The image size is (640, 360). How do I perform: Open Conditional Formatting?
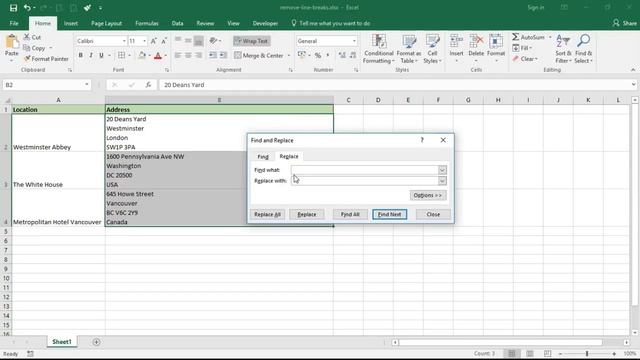379,49
